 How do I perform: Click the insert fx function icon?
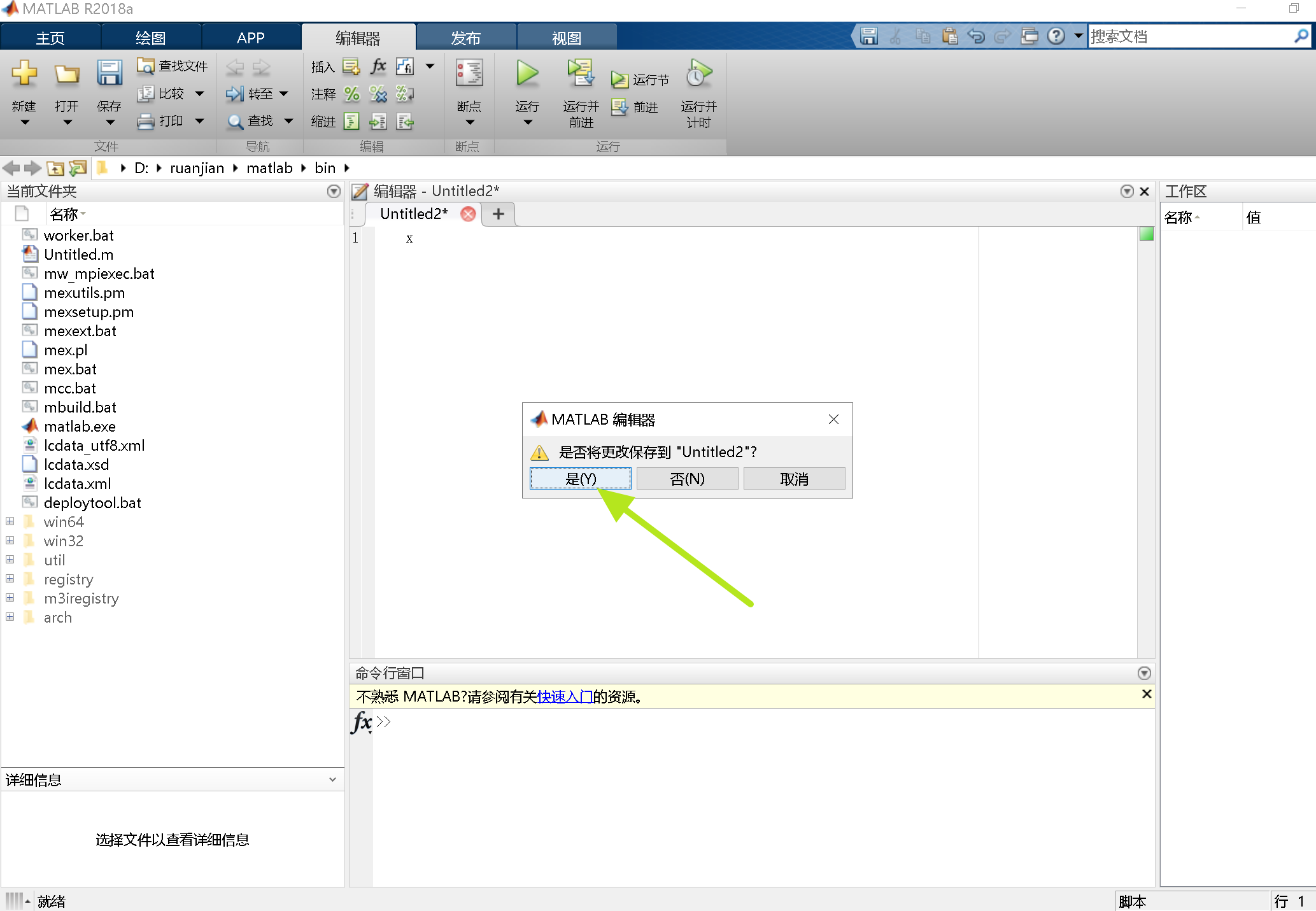378,66
